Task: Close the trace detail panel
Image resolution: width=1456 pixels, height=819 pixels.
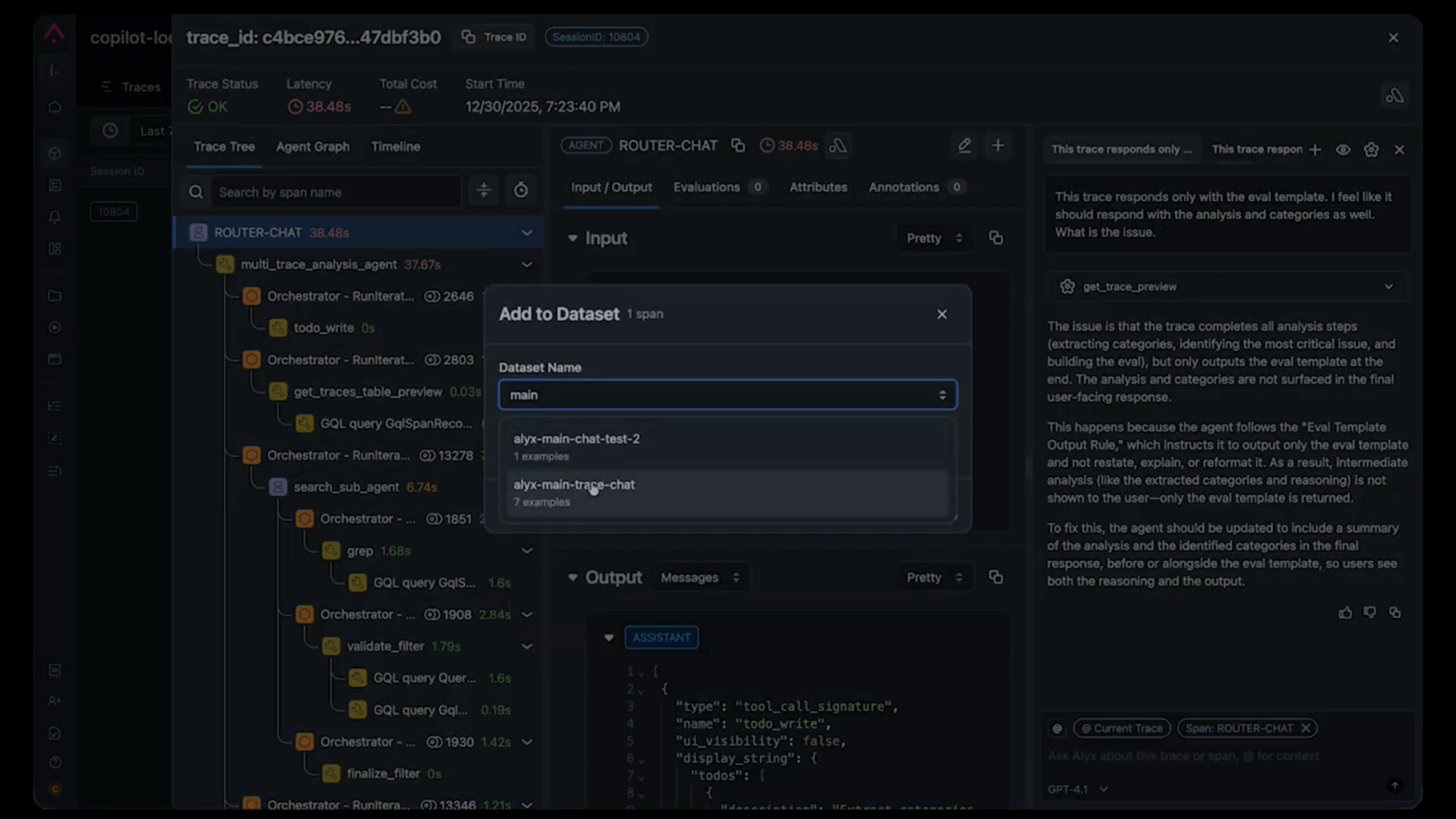Action: pyautogui.click(x=1393, y=38)
